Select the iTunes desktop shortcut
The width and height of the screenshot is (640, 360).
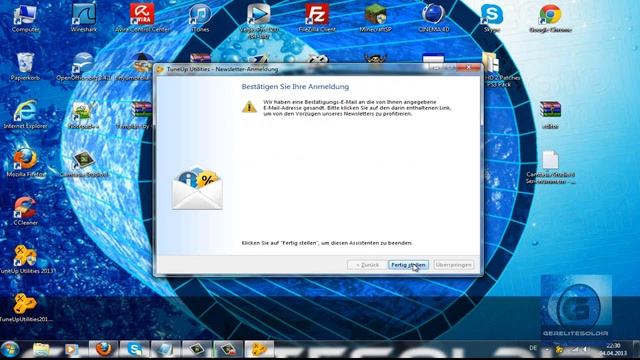pos(200,18)
